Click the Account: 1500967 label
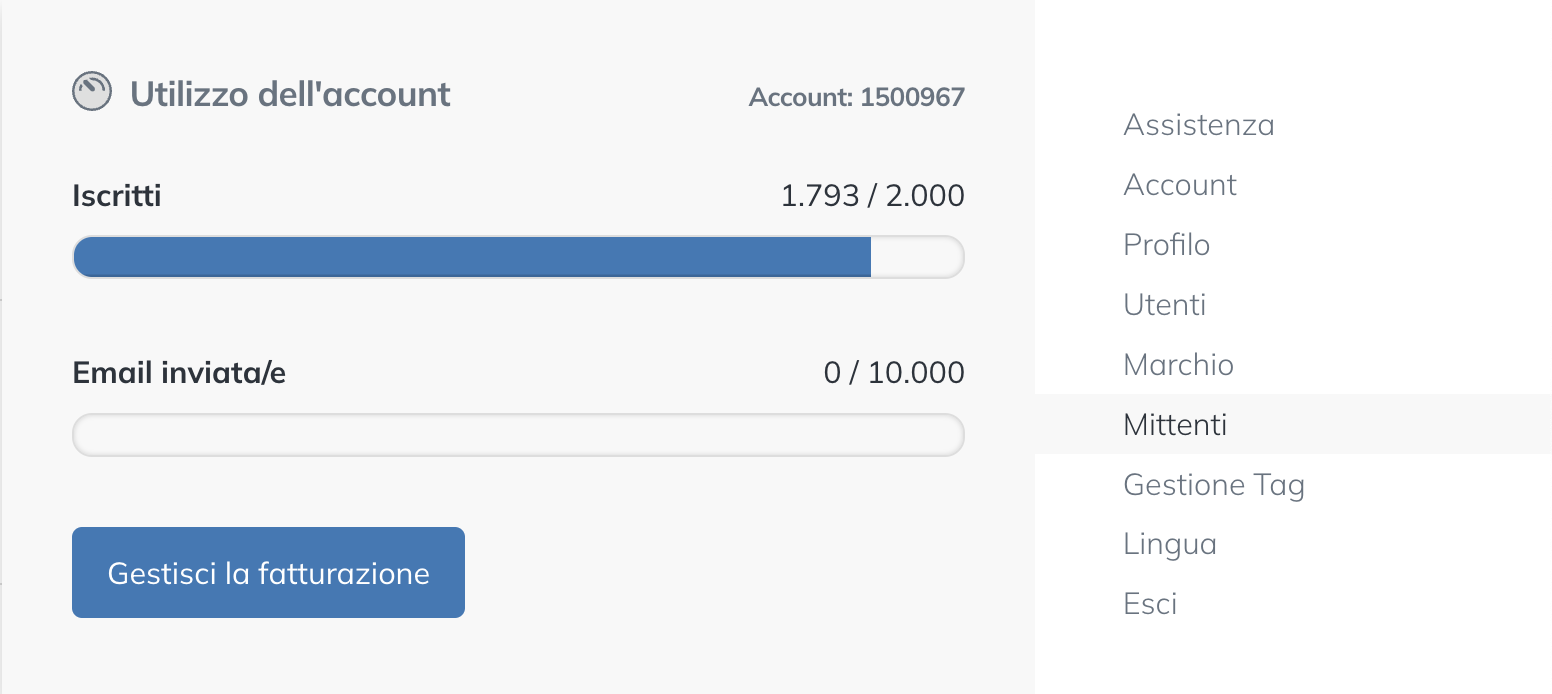 tap(856, 97)
